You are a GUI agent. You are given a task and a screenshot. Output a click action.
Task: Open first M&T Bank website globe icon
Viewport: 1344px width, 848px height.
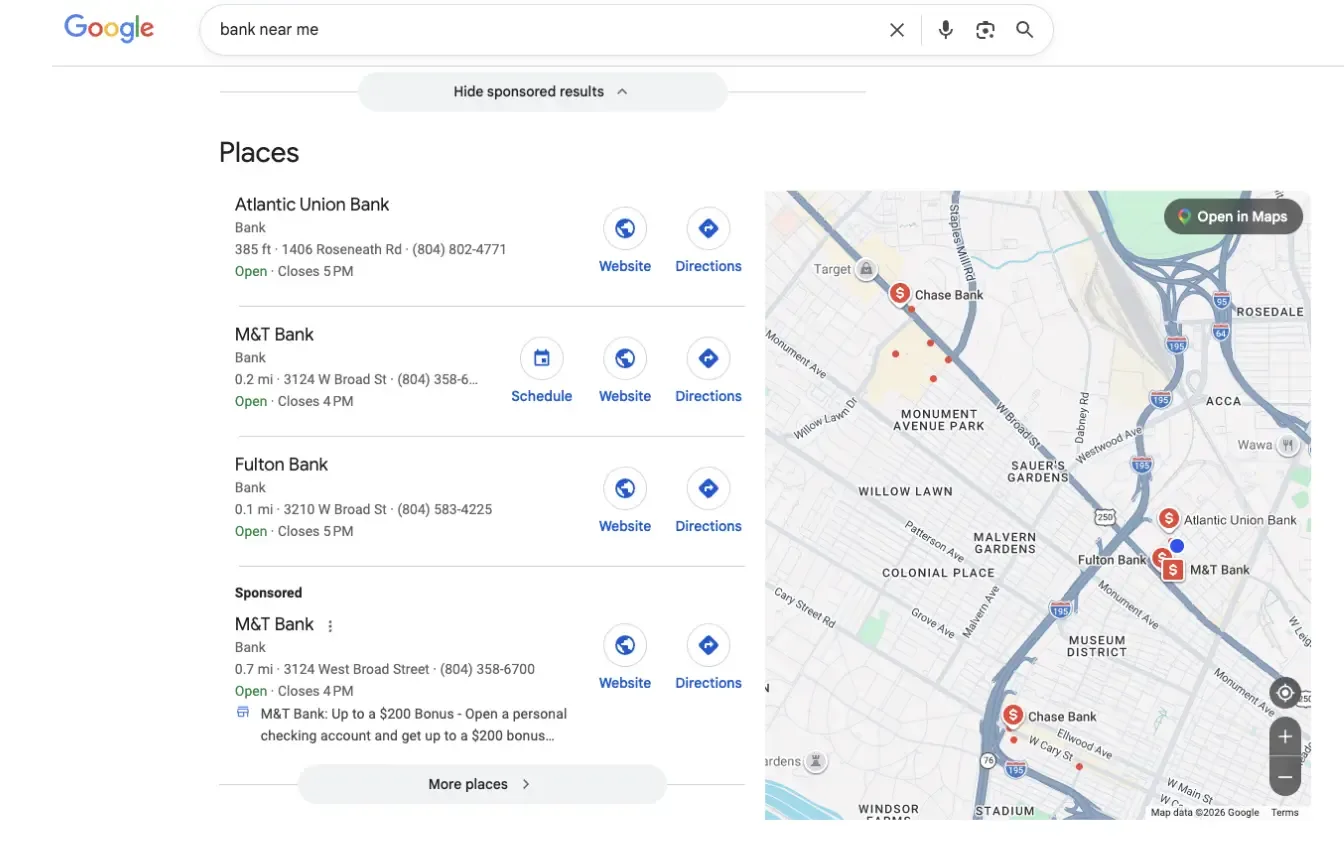tap(625, 358)
